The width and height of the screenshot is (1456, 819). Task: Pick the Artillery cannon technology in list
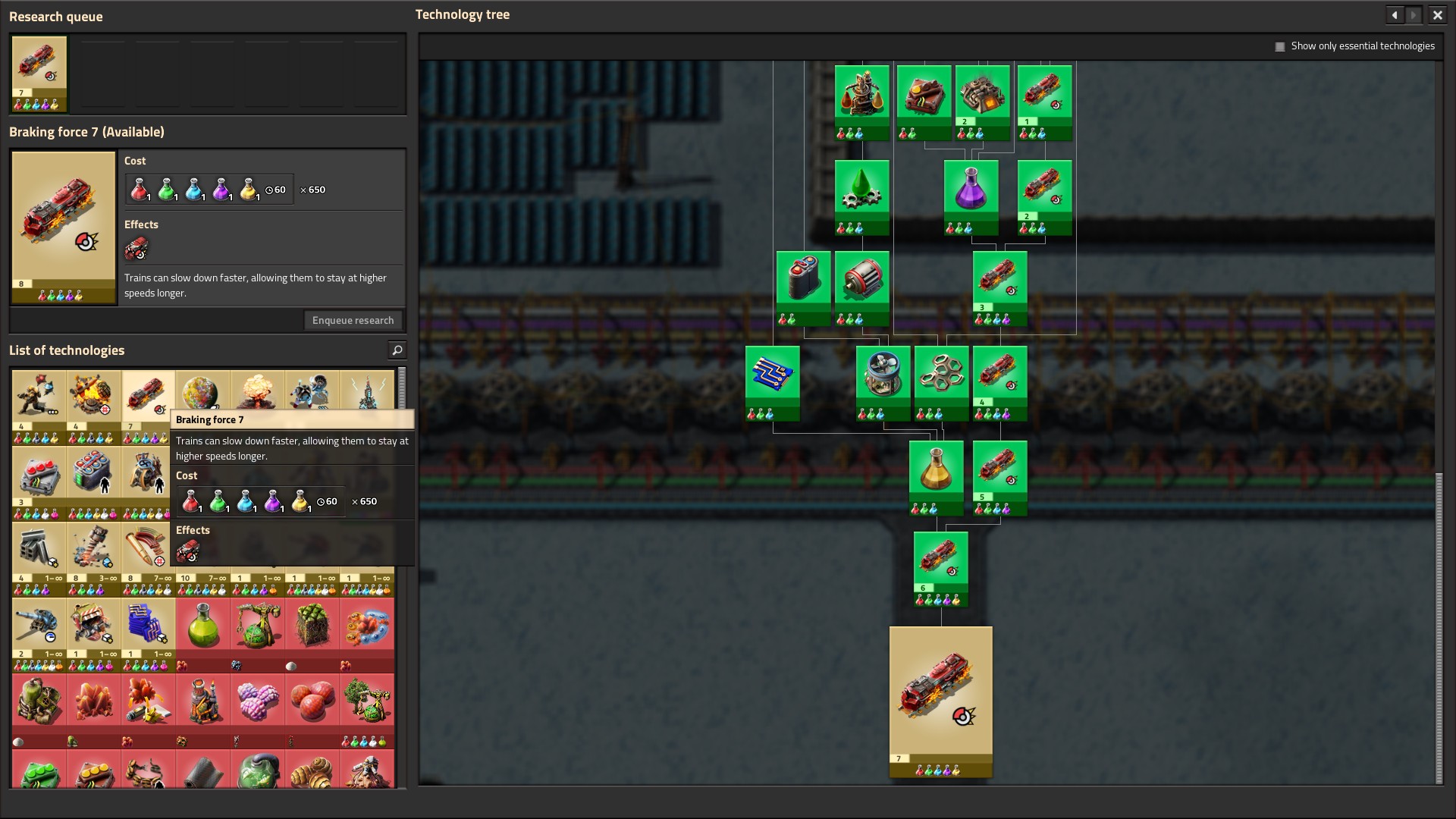[x=39, y=635]
